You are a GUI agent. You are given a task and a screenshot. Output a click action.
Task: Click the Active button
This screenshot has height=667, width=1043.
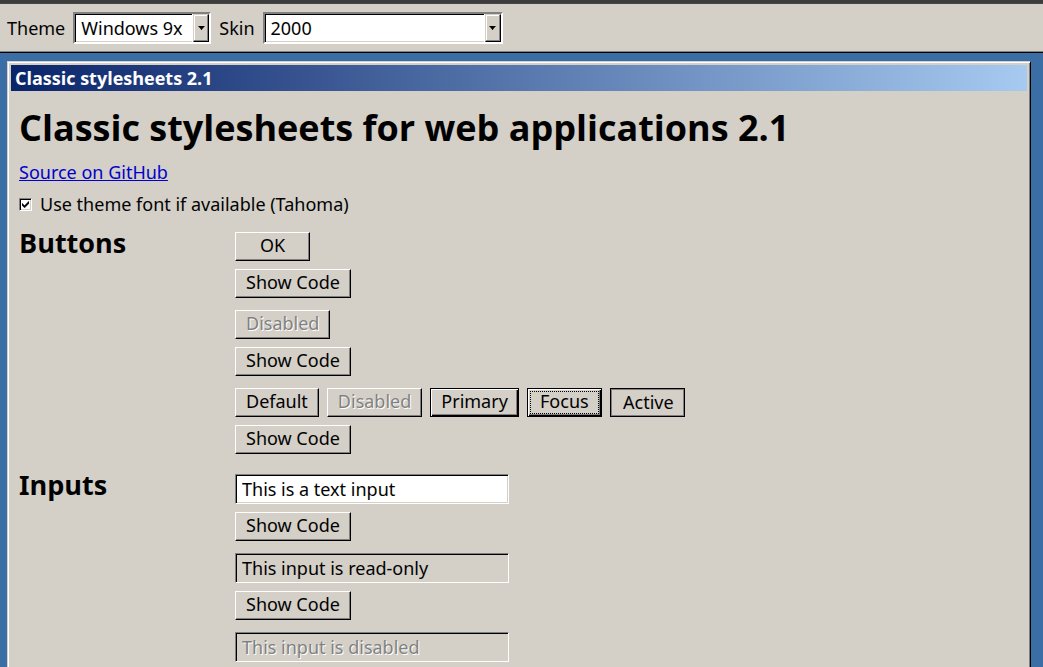[x=647, y=402]
